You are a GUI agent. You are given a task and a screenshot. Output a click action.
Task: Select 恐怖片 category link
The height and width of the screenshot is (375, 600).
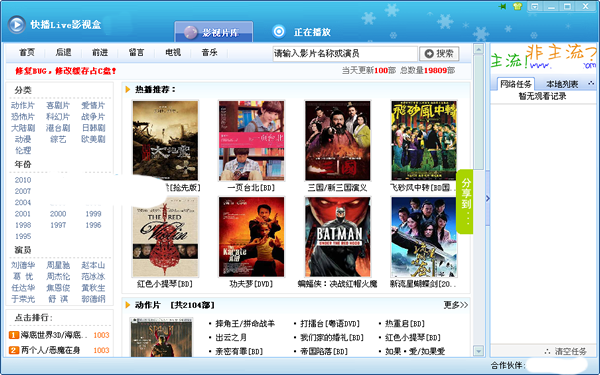23,117
